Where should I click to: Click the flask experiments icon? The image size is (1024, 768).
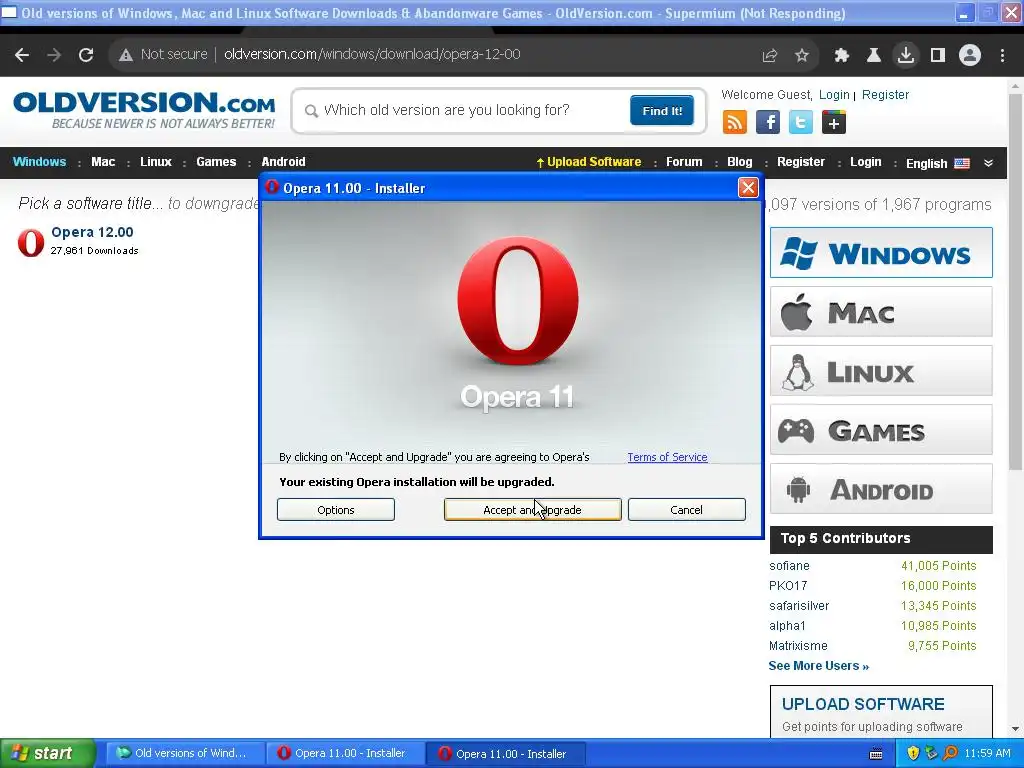(873, 56)
